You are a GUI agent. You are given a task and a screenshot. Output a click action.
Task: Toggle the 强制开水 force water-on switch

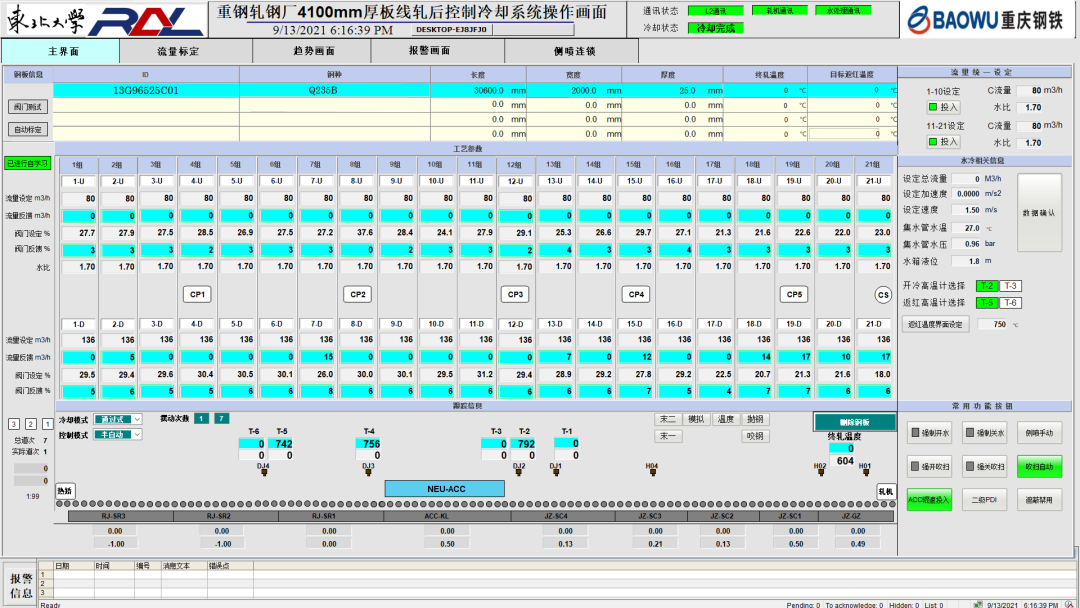[x=929, y=433]
